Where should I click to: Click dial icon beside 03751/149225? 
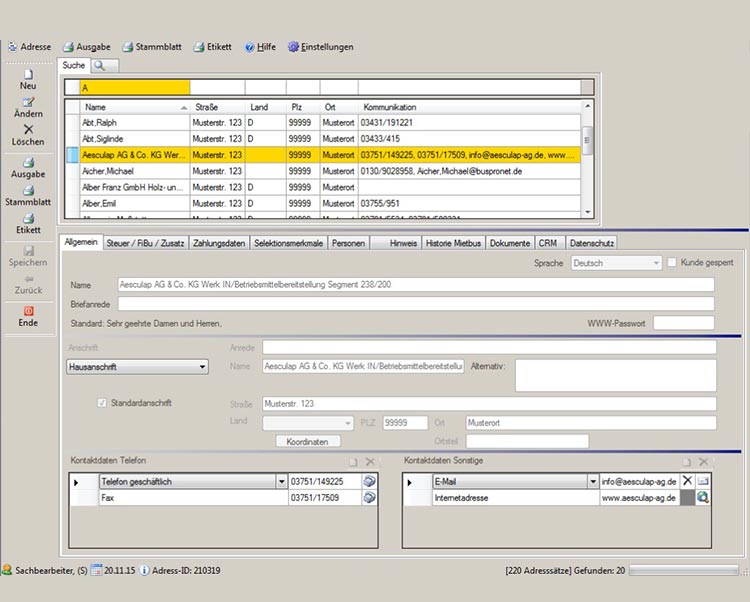point(369,482)
